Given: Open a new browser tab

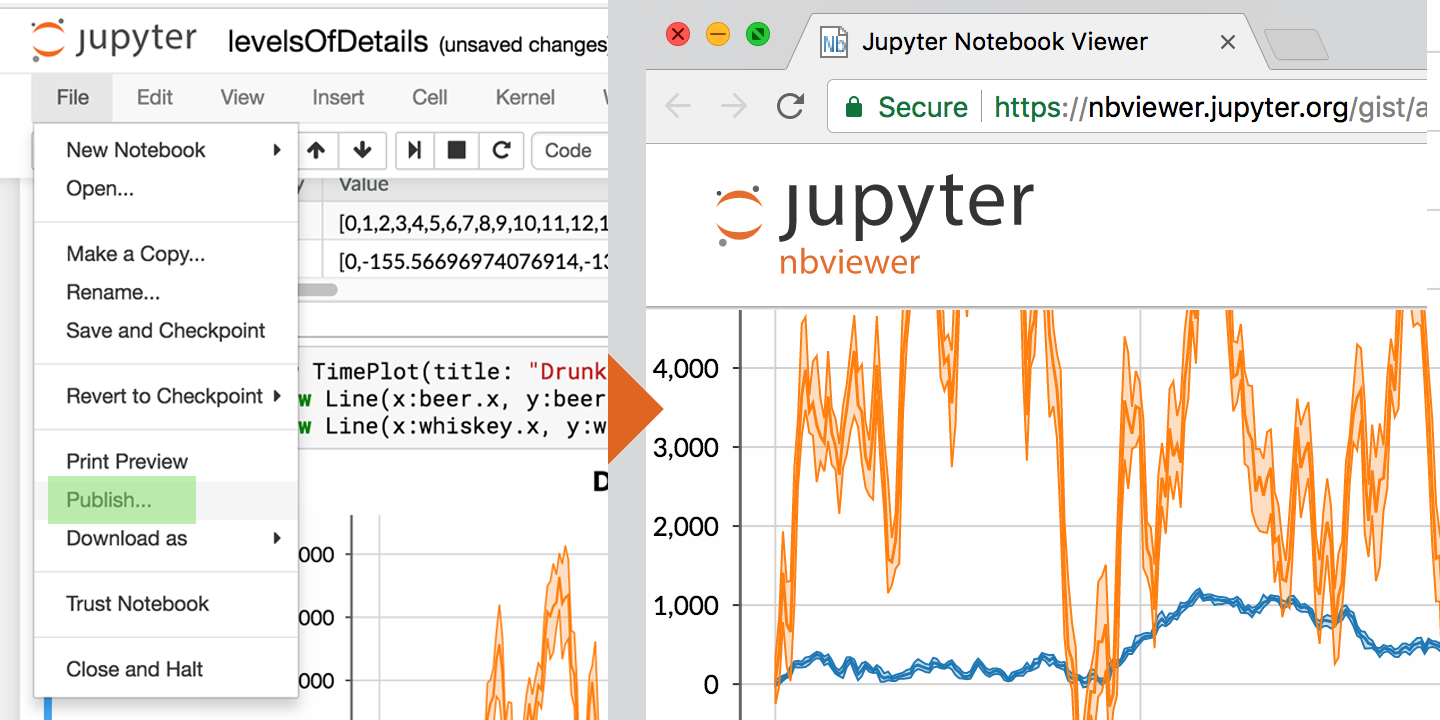Looking at the screenshot, I should coord(1296,45).
